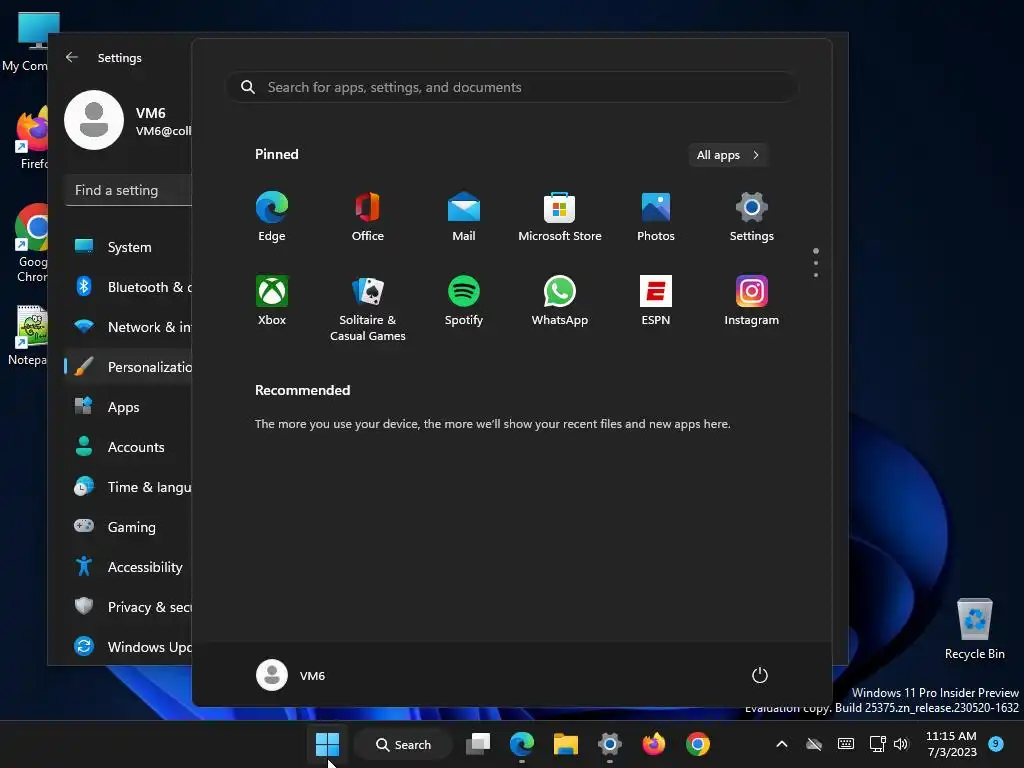Launch Google Chrome from the taskbar
Screen dimensions: 1024x768
pos(697,744)
